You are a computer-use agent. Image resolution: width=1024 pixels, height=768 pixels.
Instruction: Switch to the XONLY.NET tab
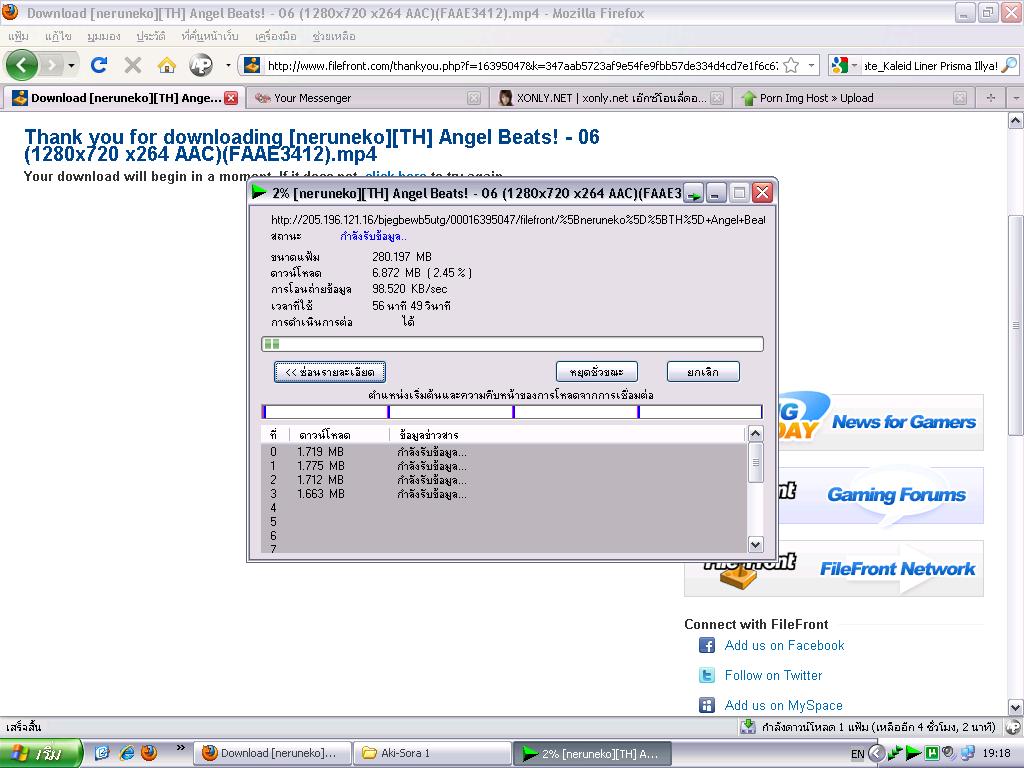point(611,98)
